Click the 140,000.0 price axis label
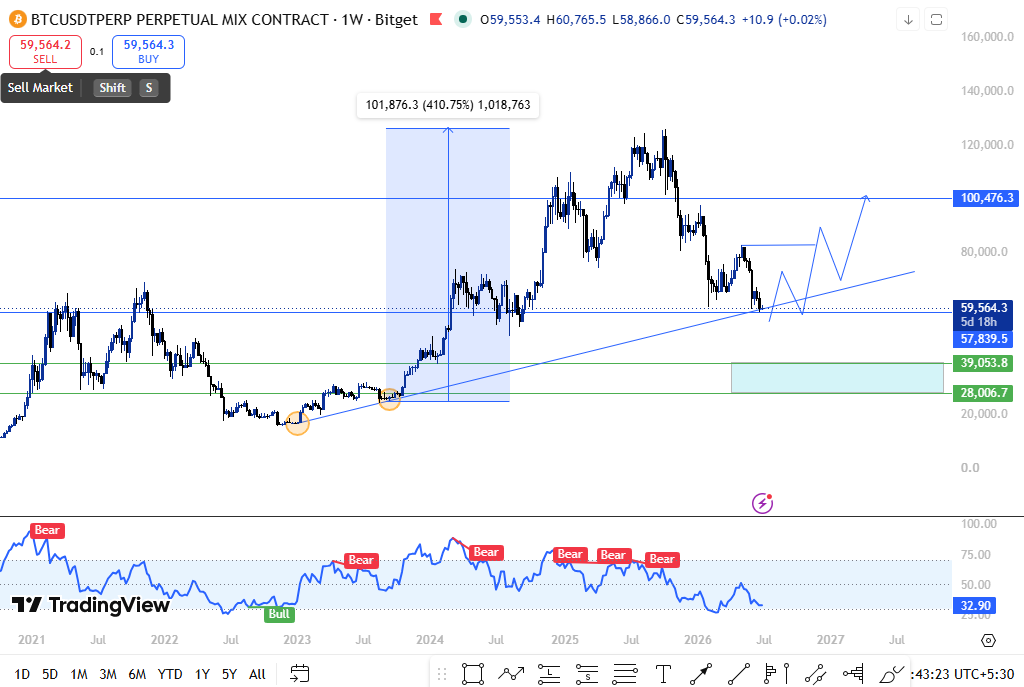The height and width of the screenshot is (687, 1024). point(987,91)
